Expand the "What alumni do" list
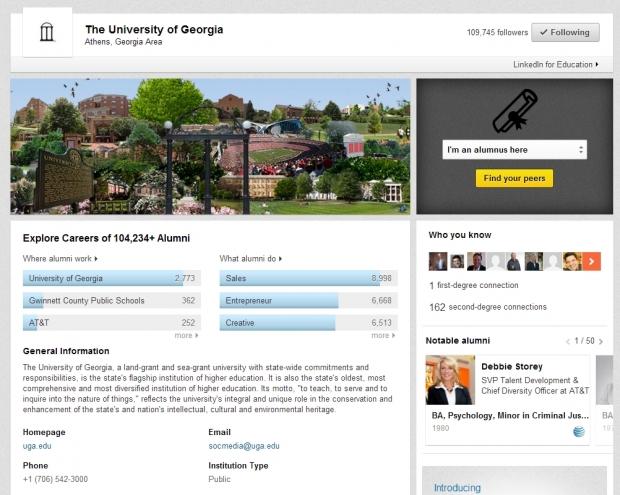The width and height of the screenshot is (620, 495). [x=251, y=259]
